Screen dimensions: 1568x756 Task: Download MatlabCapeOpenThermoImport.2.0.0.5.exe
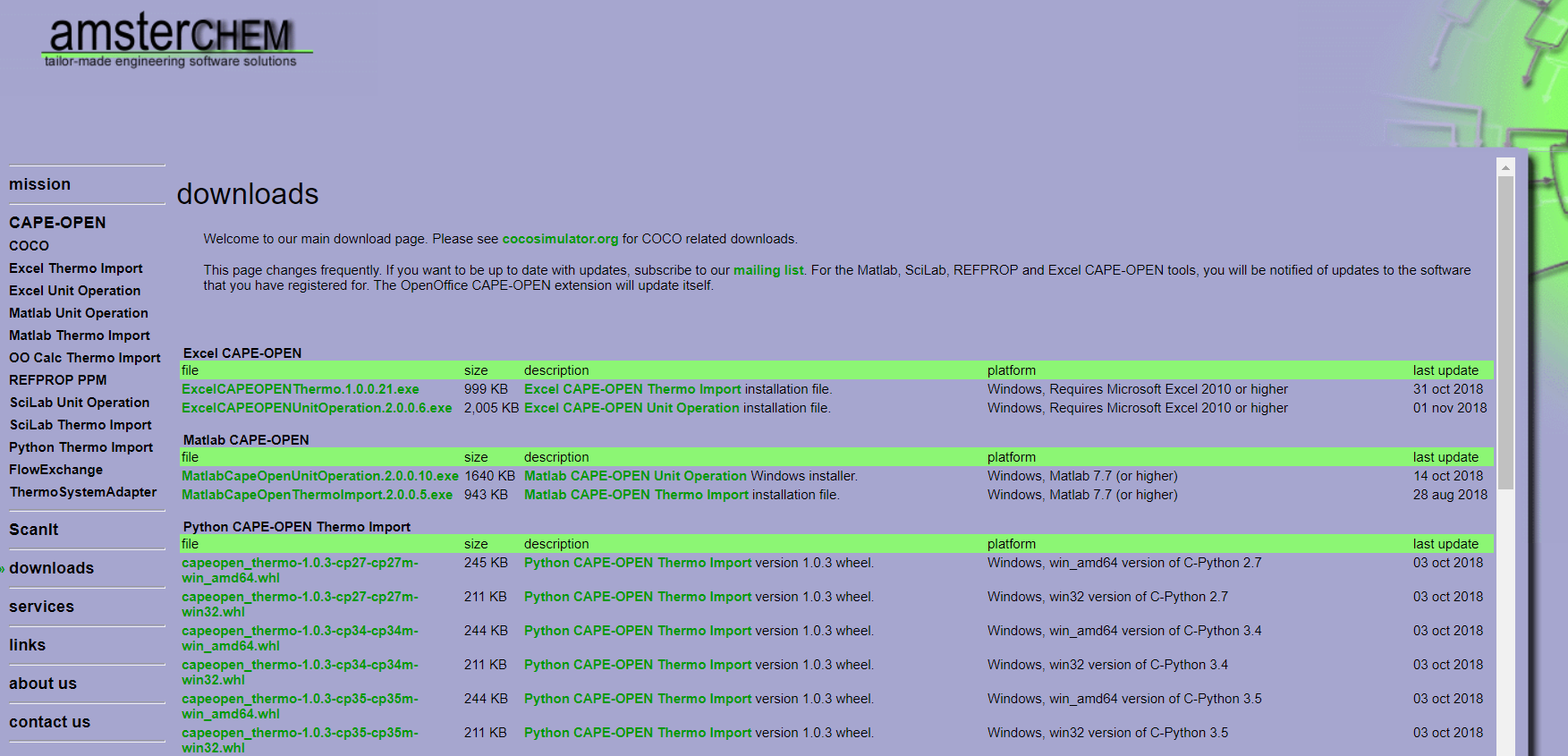(x=318, y=495)
